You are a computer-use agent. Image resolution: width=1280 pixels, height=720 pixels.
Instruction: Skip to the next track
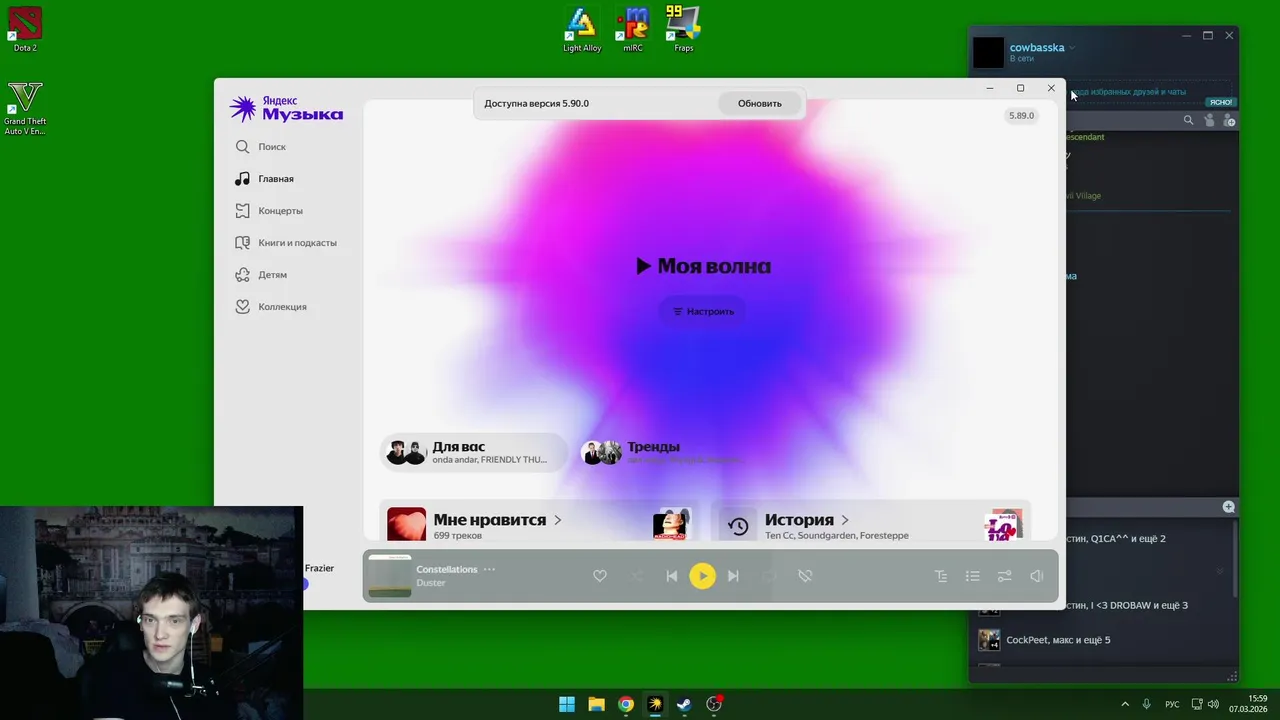(733, 576)
